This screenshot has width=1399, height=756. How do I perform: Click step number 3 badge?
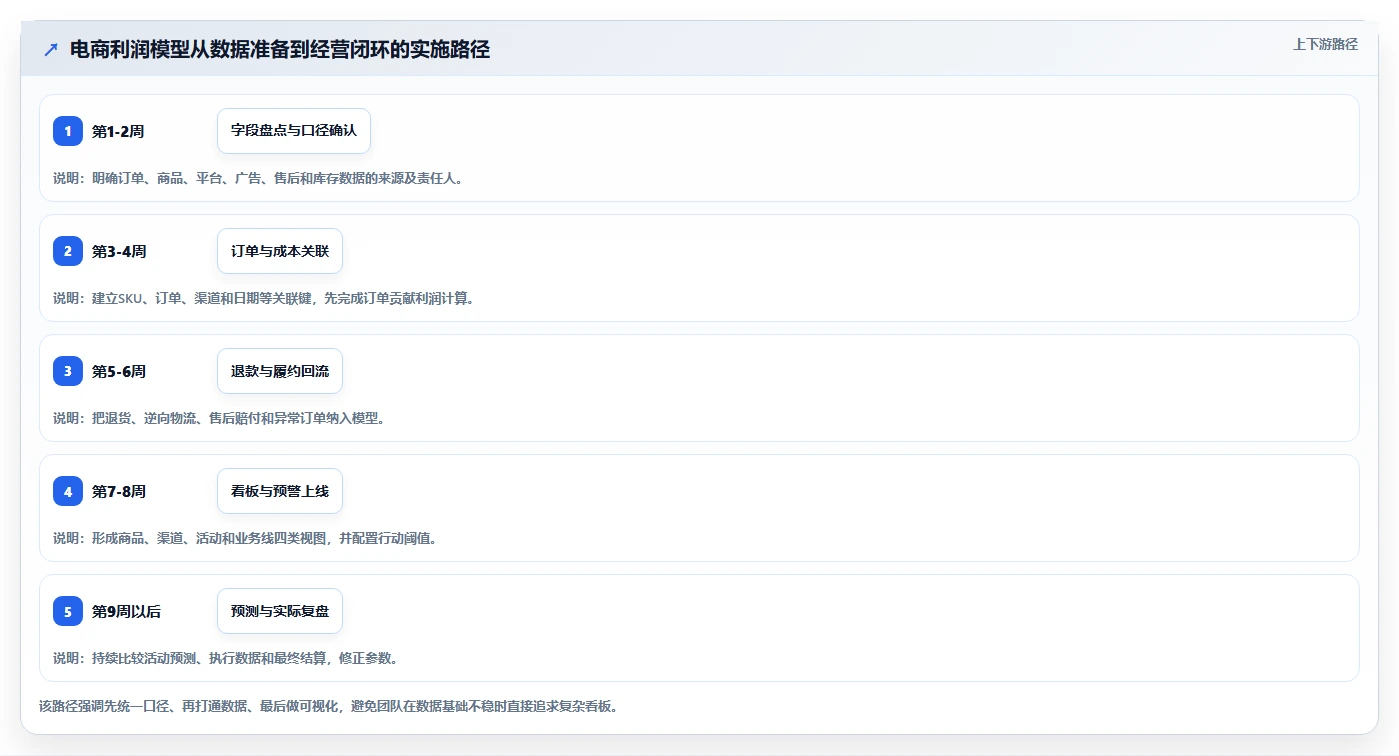68,371
